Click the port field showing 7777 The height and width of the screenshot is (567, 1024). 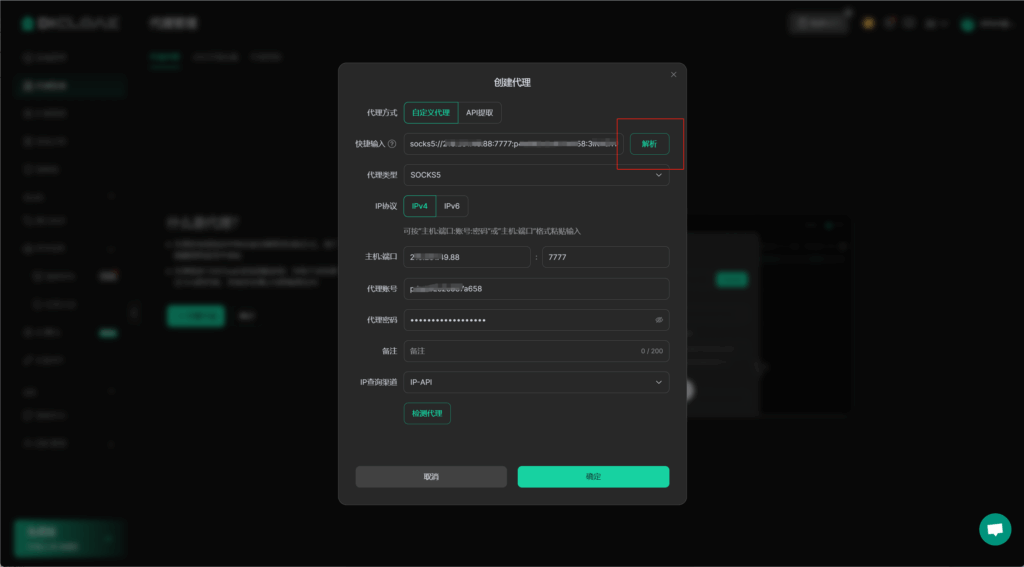coord(605,257)
